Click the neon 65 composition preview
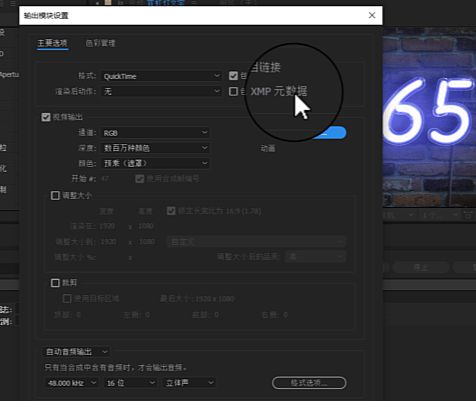Screen dimensions: 476x401 (429, 117)
